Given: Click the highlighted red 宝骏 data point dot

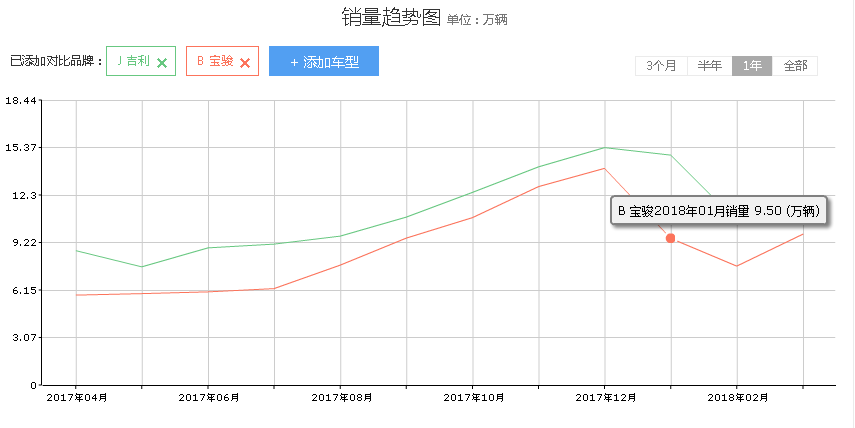Looking at the screenshot, I should pyautogui.click(x=670, y=238).
